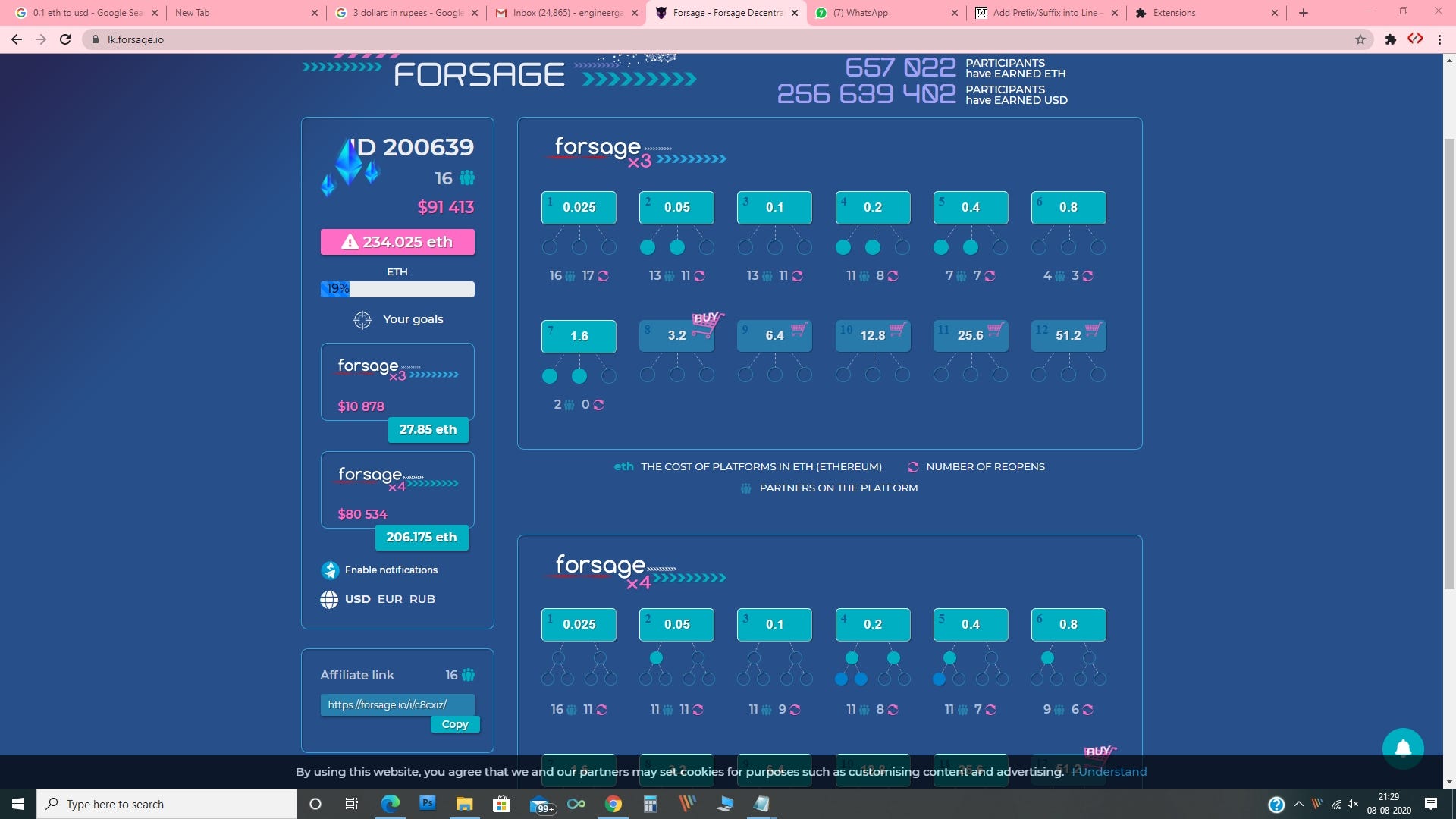The image size is (1456, 819).
Task: Click the globe currency icon
Action: click(329, 600)
